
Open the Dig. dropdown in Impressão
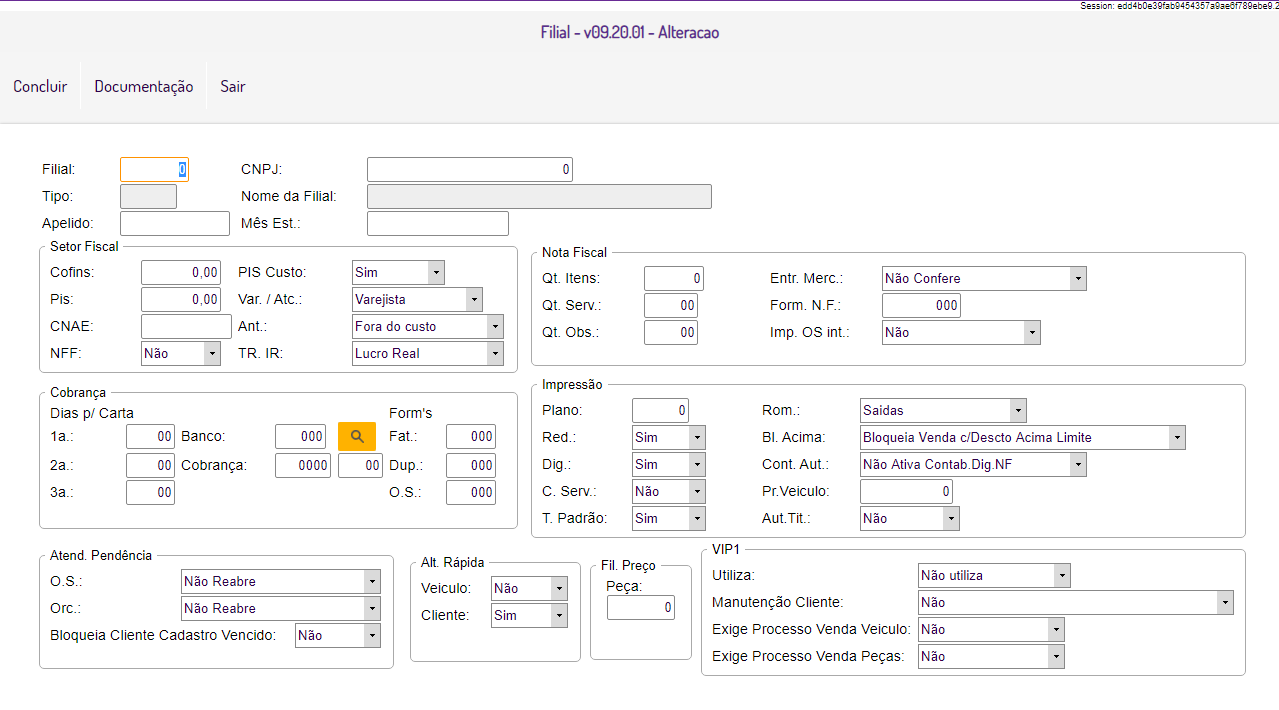[x=669, y=464]
